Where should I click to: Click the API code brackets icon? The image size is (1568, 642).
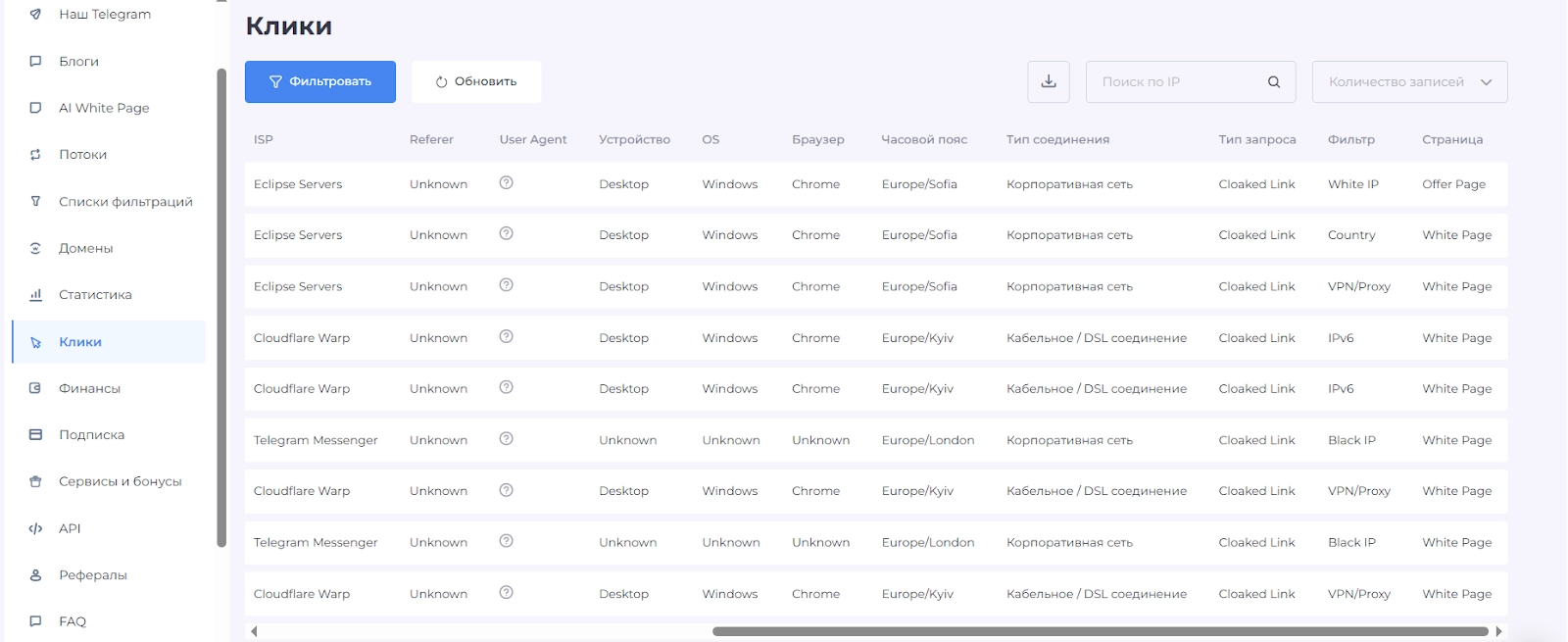pyautogui.click(x=36, y=528)
